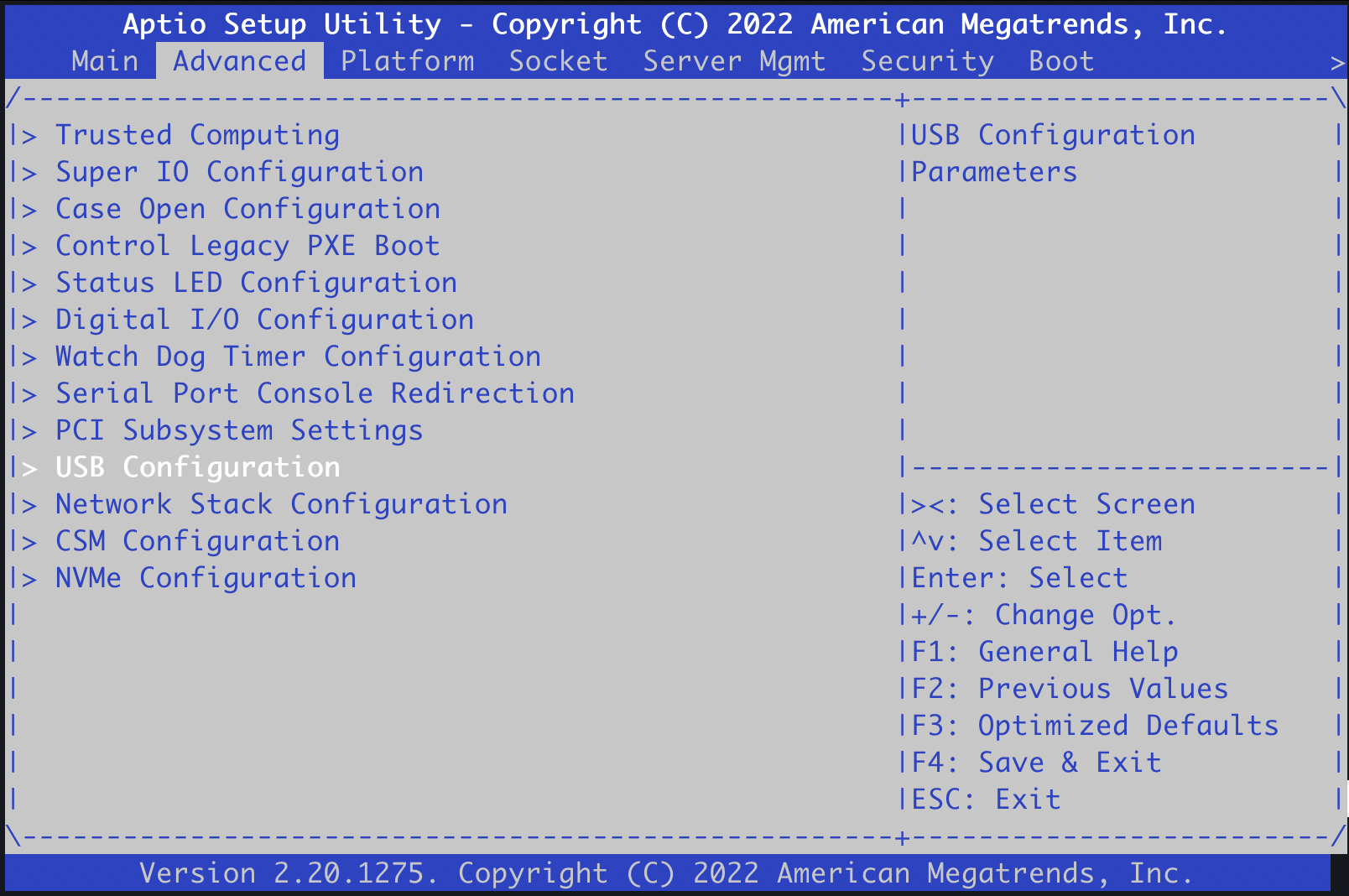Open Digital I/O Configuration submenu
The width and height of the screenshot is (1349, 896).
[264, 320]
